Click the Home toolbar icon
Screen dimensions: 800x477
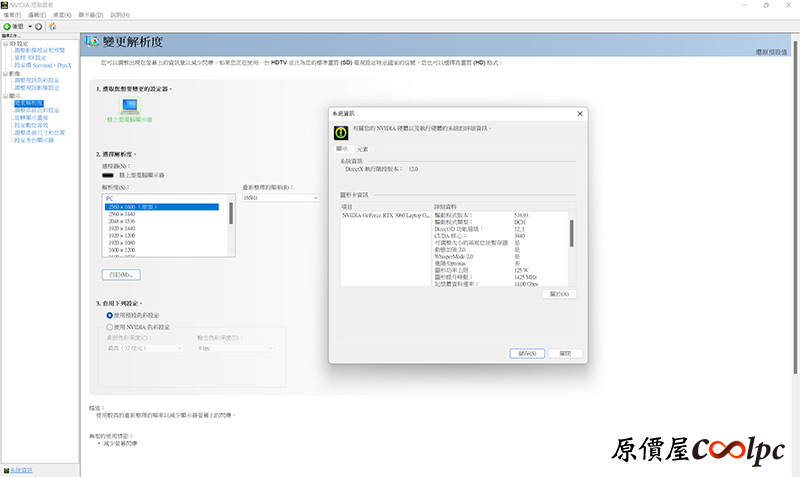53,27
